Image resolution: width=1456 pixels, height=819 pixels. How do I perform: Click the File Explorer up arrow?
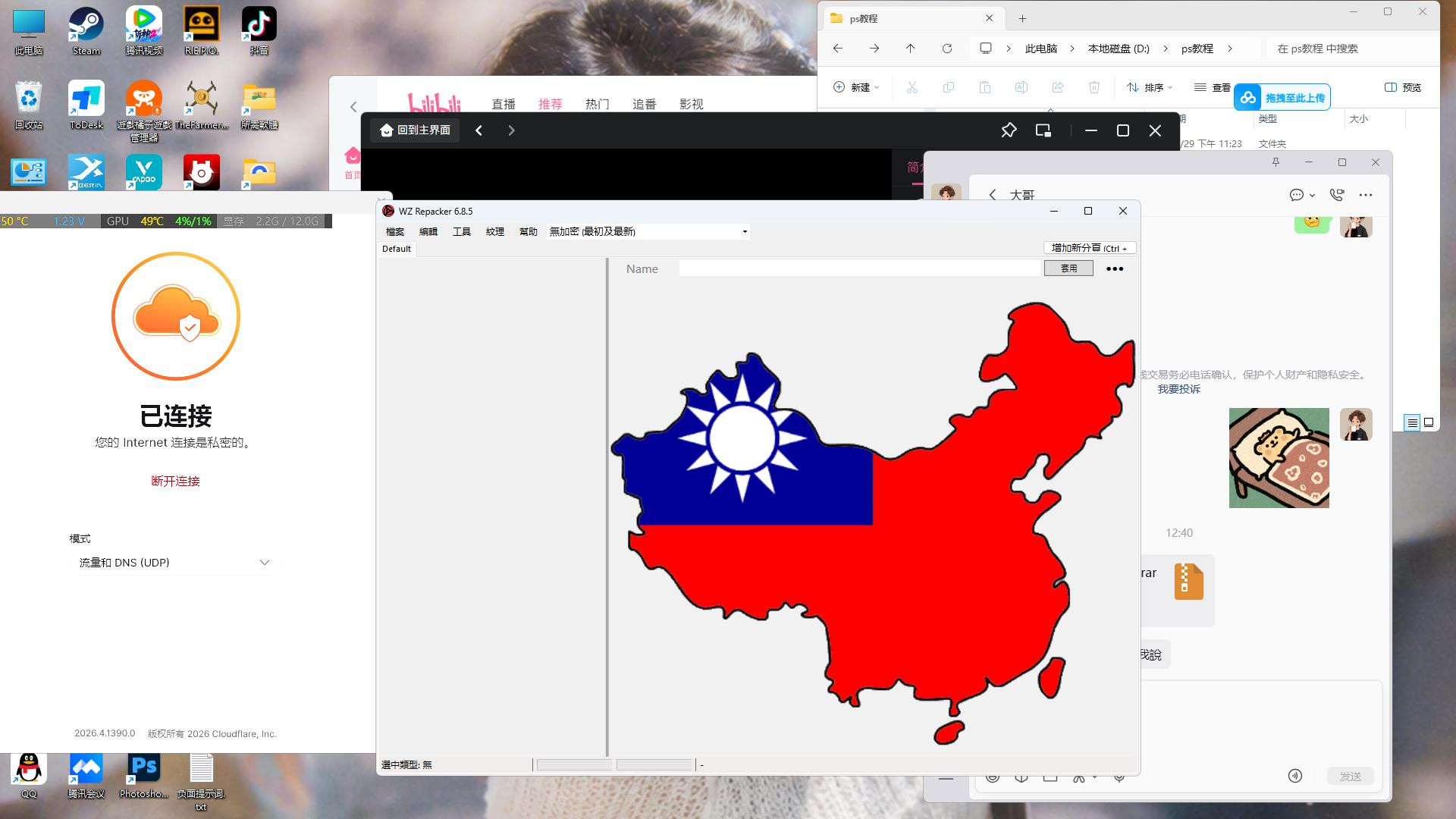tap(911, 49)
